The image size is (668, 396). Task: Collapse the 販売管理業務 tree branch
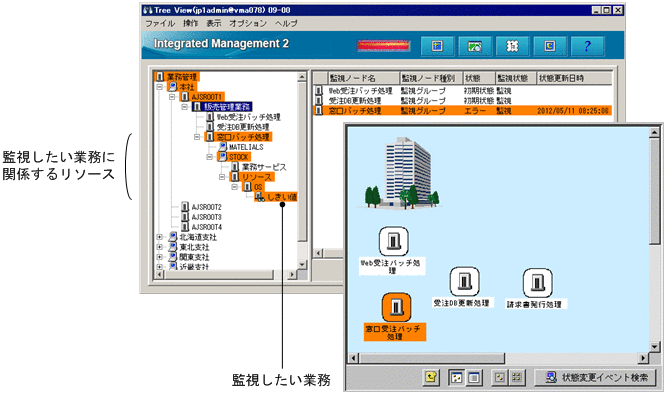tap(185, 107)
